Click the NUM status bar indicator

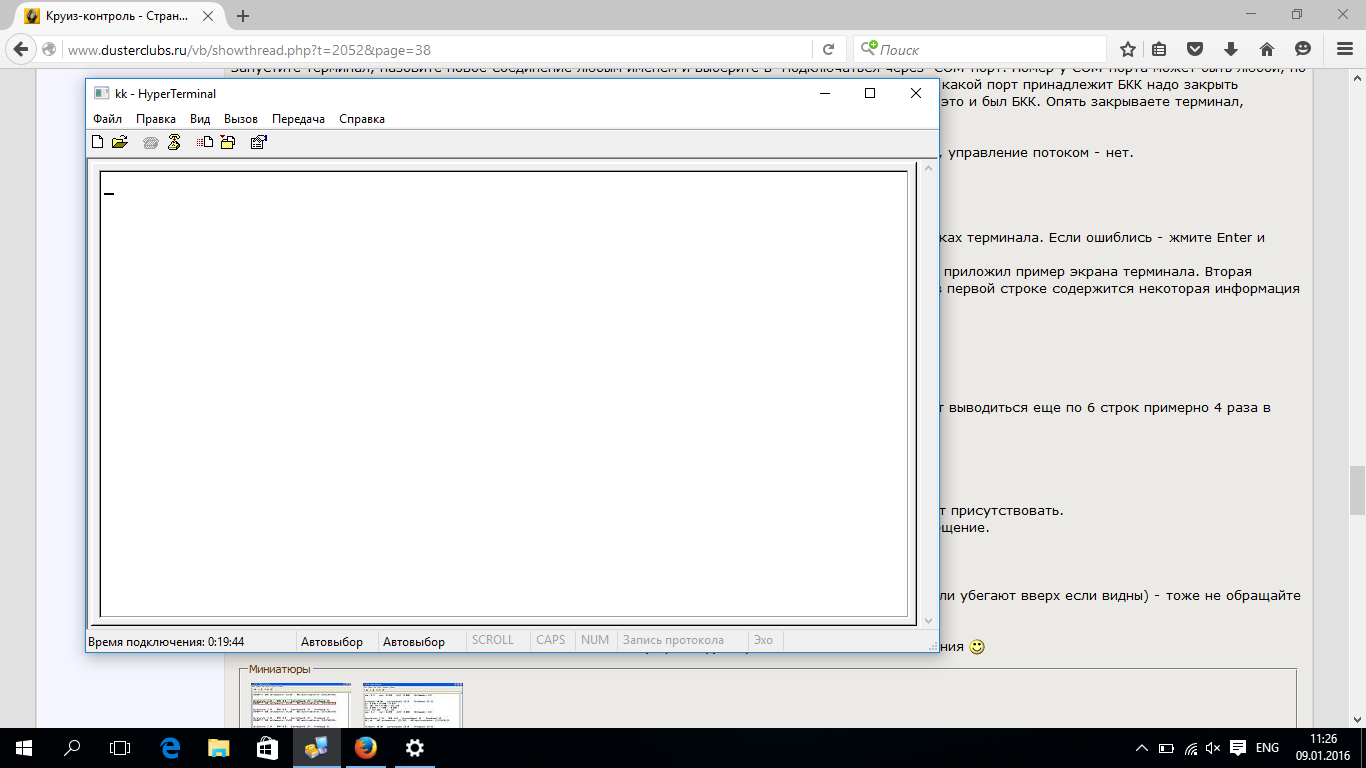[x=595, y=640]
